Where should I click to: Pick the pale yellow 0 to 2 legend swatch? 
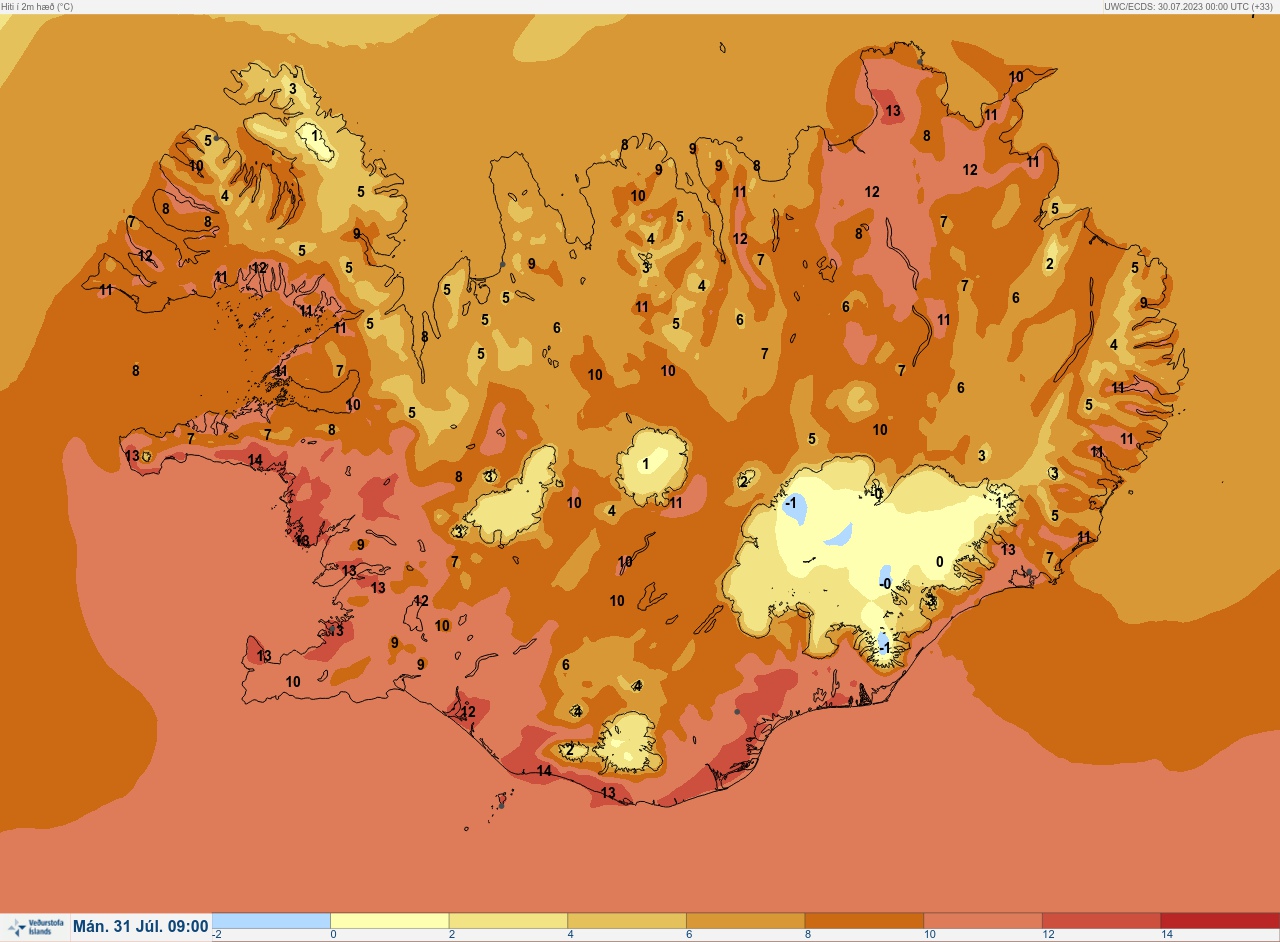(389, 920)
